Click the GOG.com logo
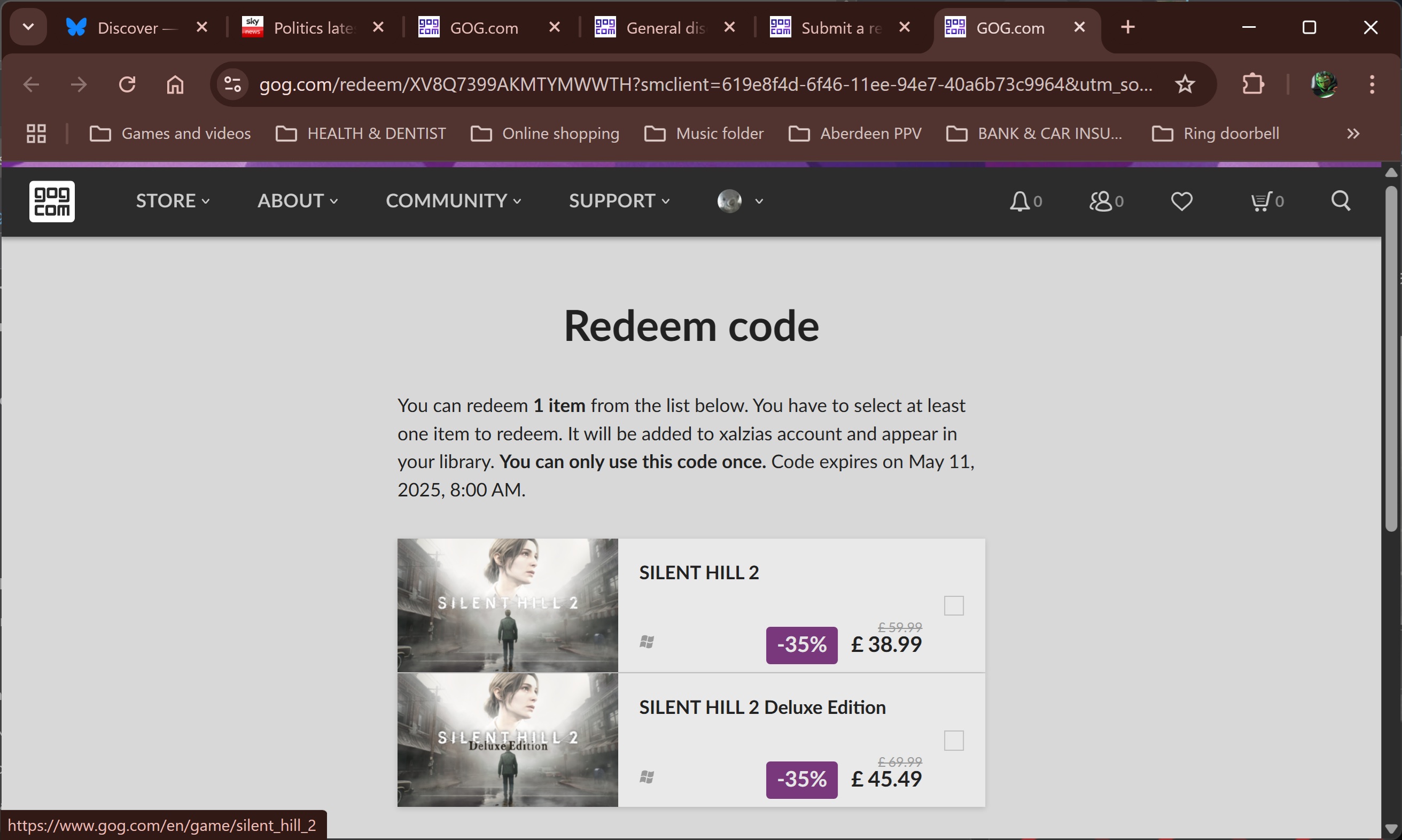The width and height of the screenshot is (1402, 840). tap(51, 201)
